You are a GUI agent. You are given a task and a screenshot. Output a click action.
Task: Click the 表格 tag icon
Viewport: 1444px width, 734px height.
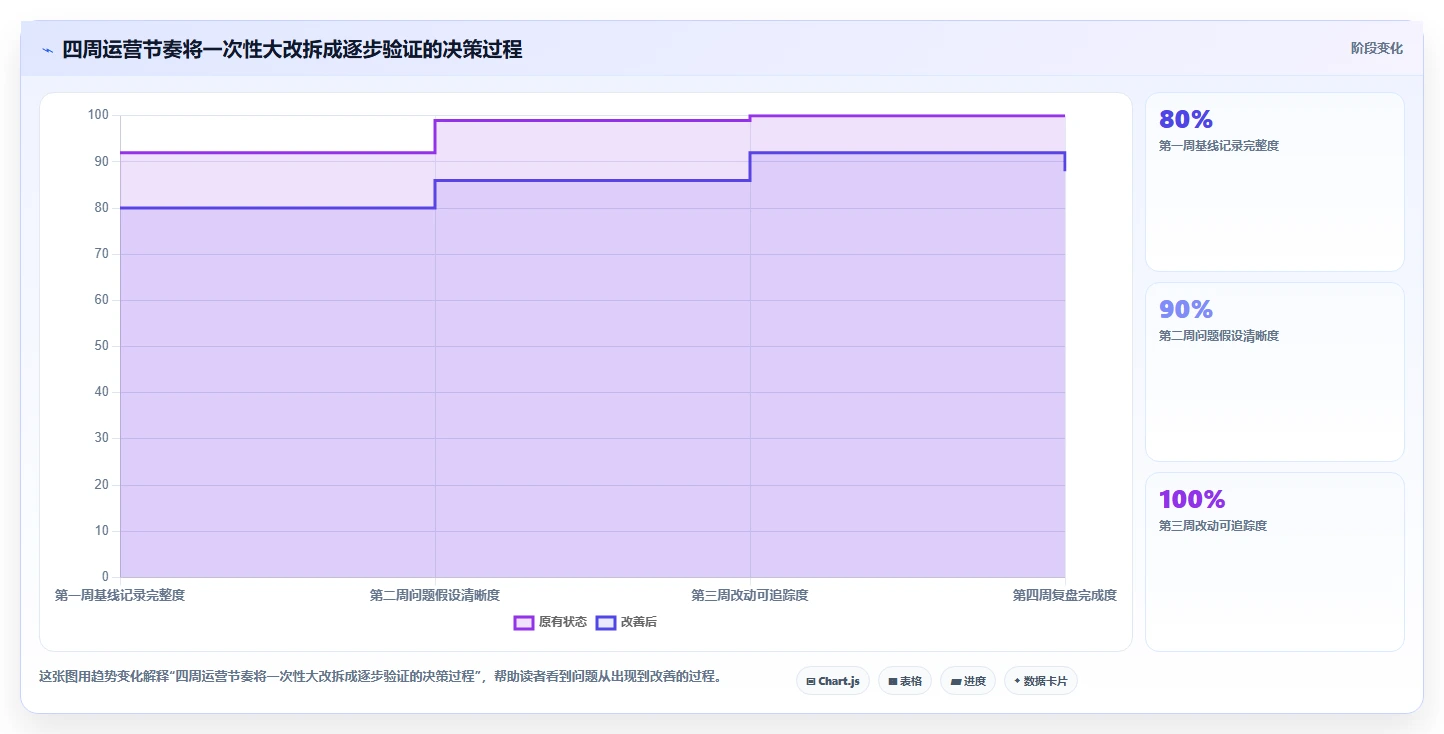coord(893,681)
